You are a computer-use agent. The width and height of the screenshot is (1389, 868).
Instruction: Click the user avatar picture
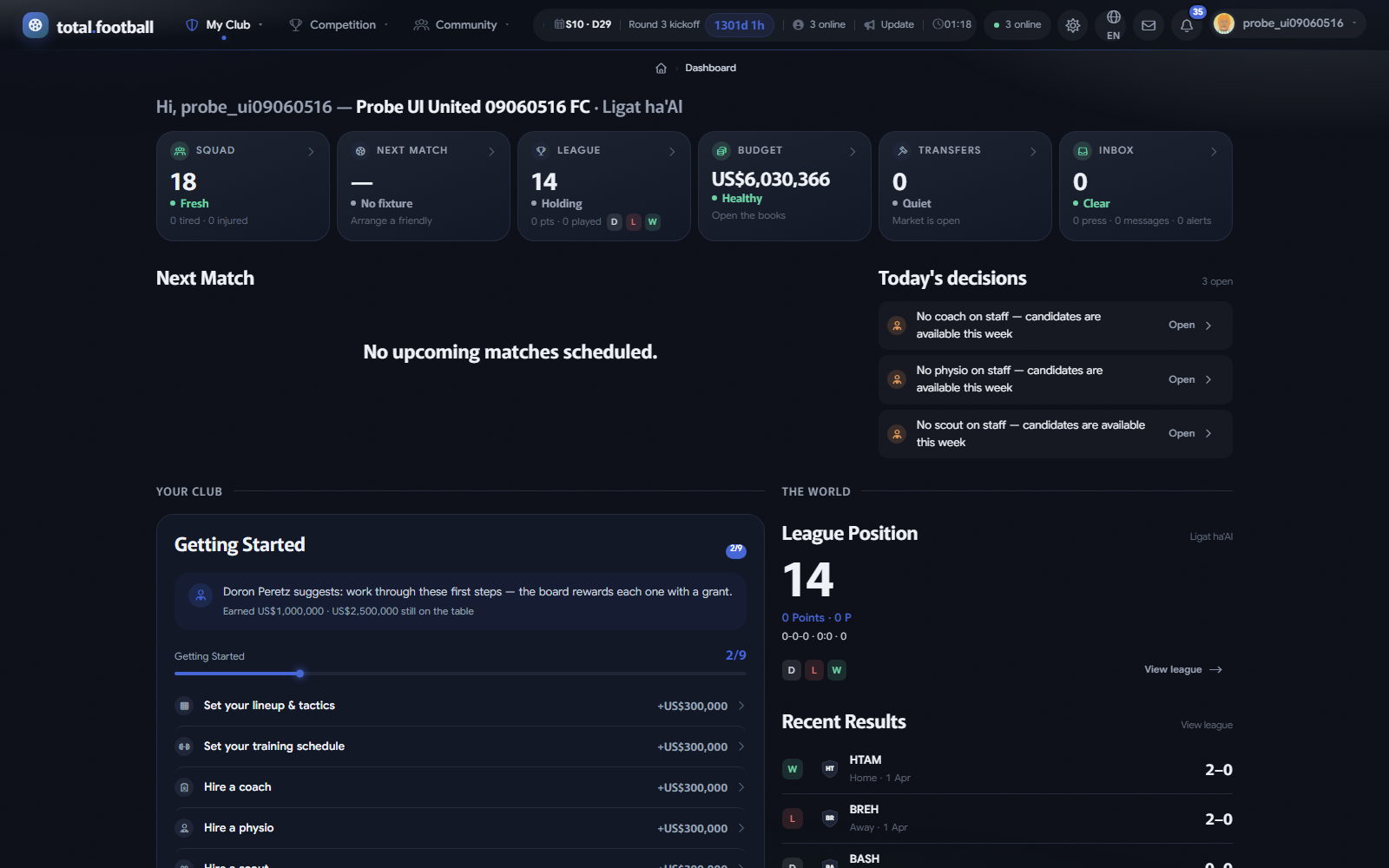point(1224,23)
